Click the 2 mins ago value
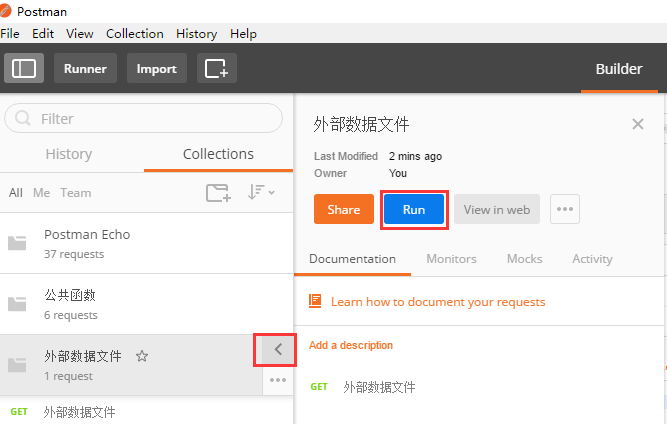The height and width of the screenshot is (424, 667). (x=415, y=157)
